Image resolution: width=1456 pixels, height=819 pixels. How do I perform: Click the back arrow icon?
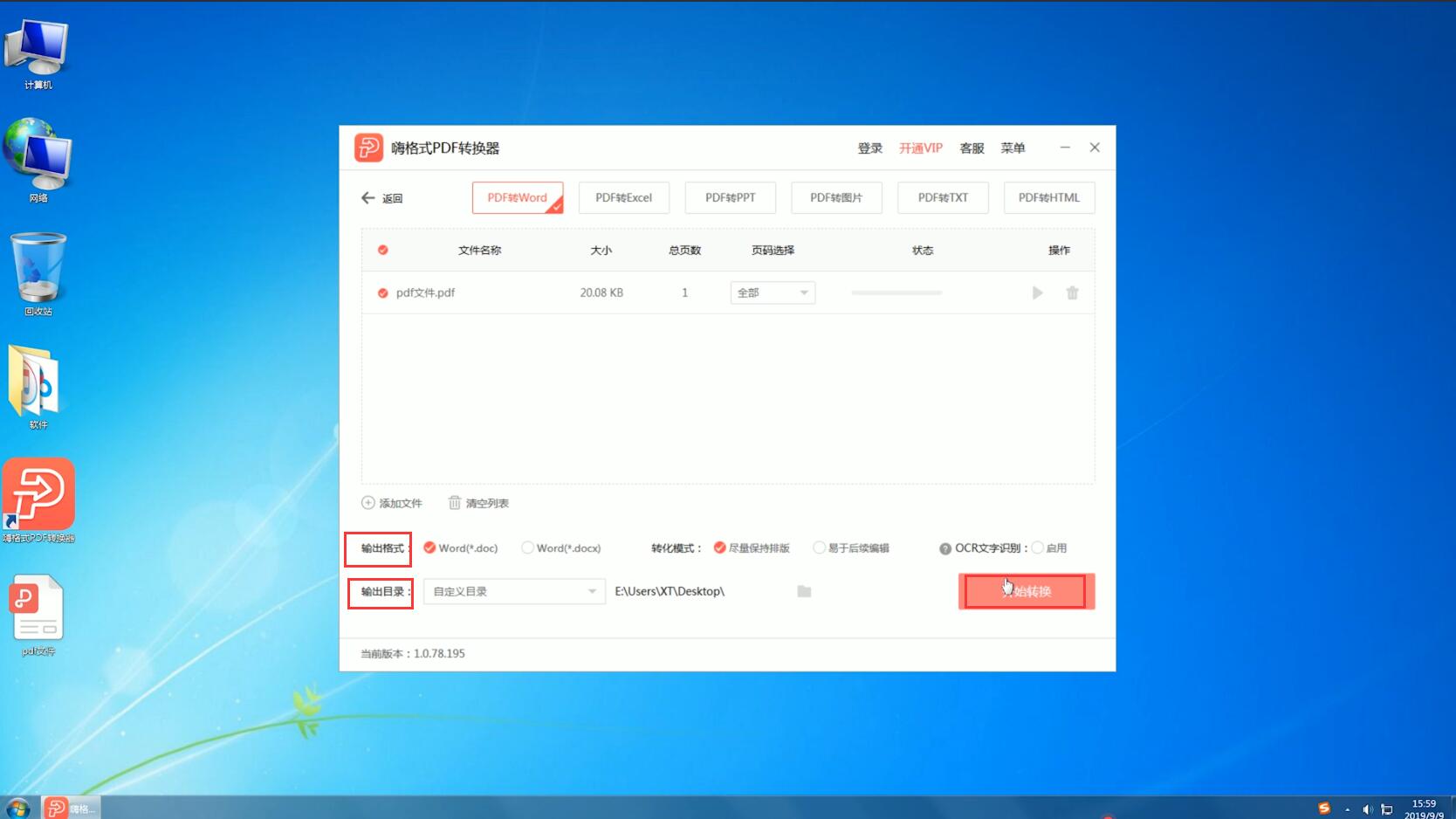(368, 198)
